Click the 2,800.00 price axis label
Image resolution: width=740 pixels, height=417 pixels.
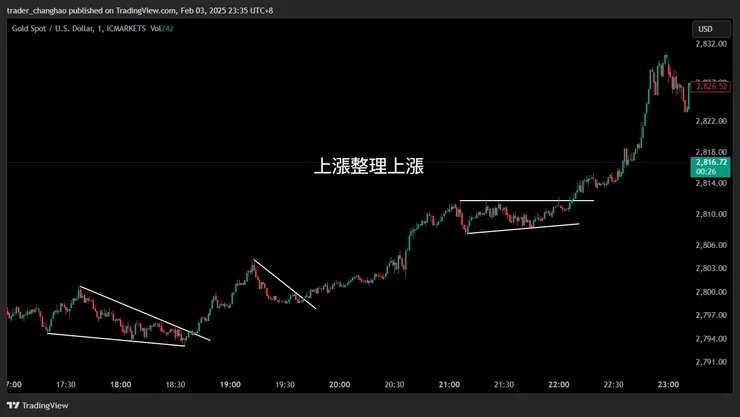(711, 292)
